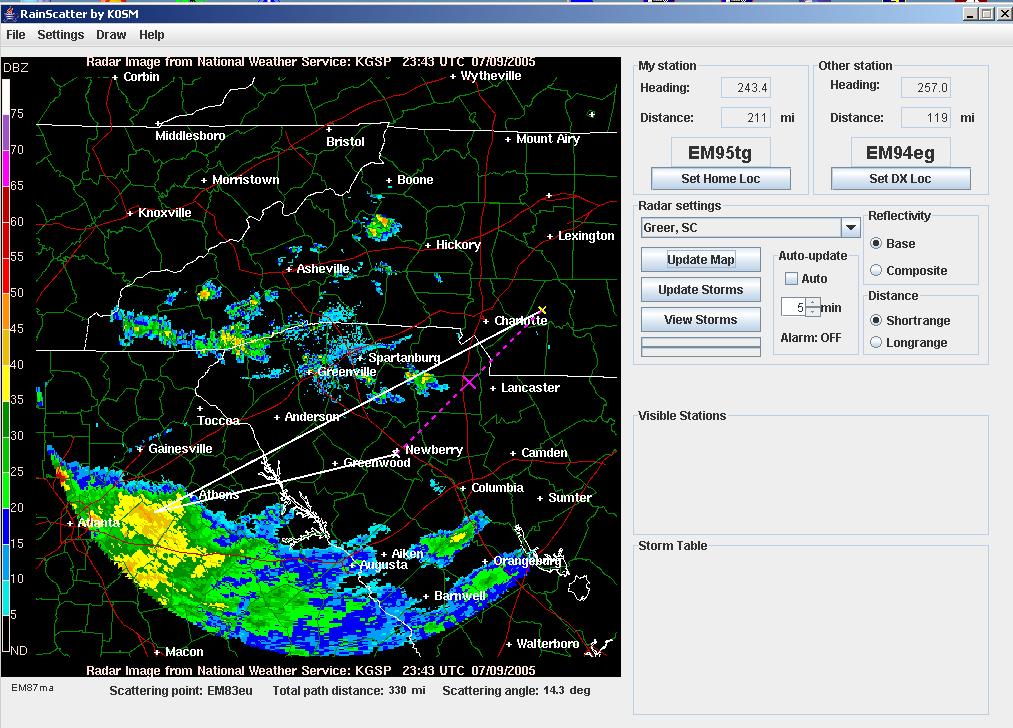Click the magenta X scattering point marker

(x=469, y=382)
